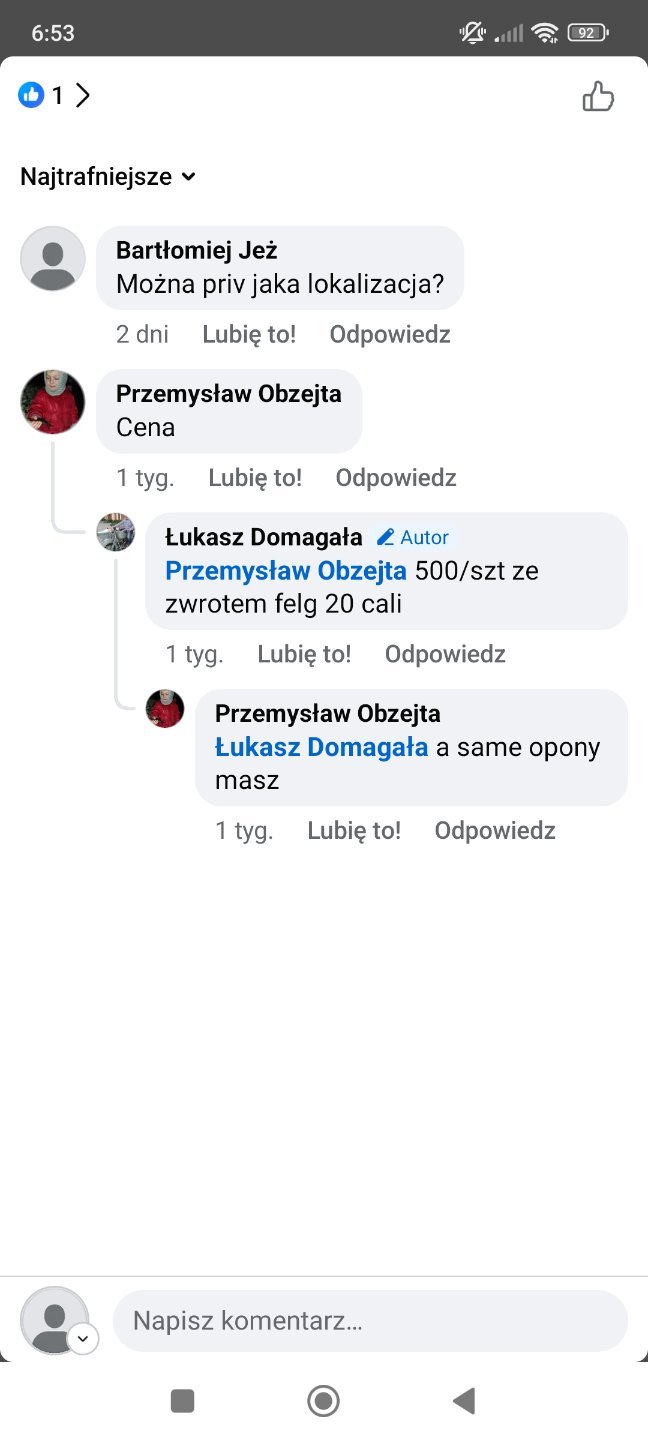Image resolution: width=648 pixels, height=1440 pixels.
Task: Tap Przemysław Obzejta's avatar on the nested reply
Action: (165, 708)
